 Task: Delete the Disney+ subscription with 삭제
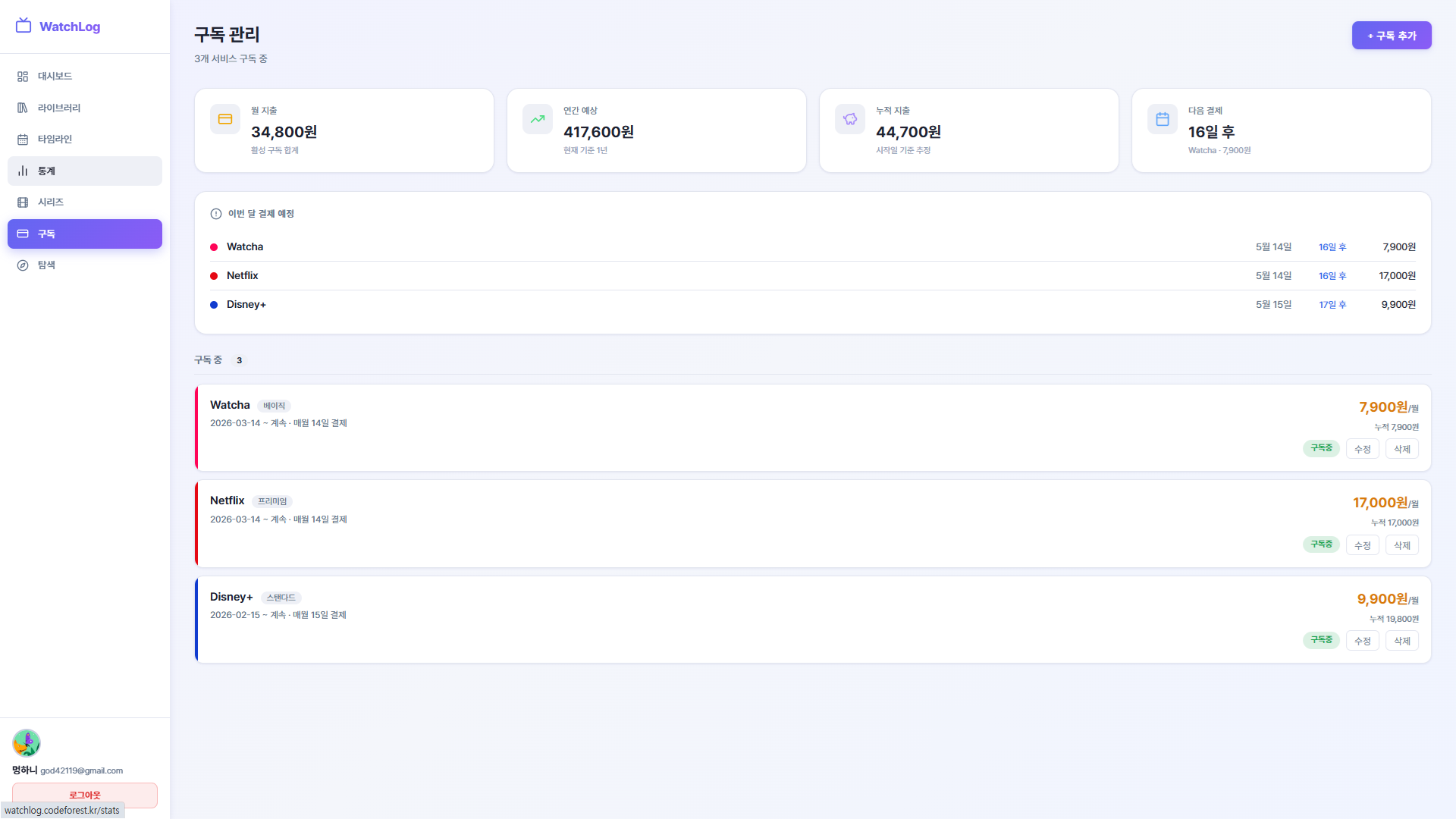[1402, 641]
